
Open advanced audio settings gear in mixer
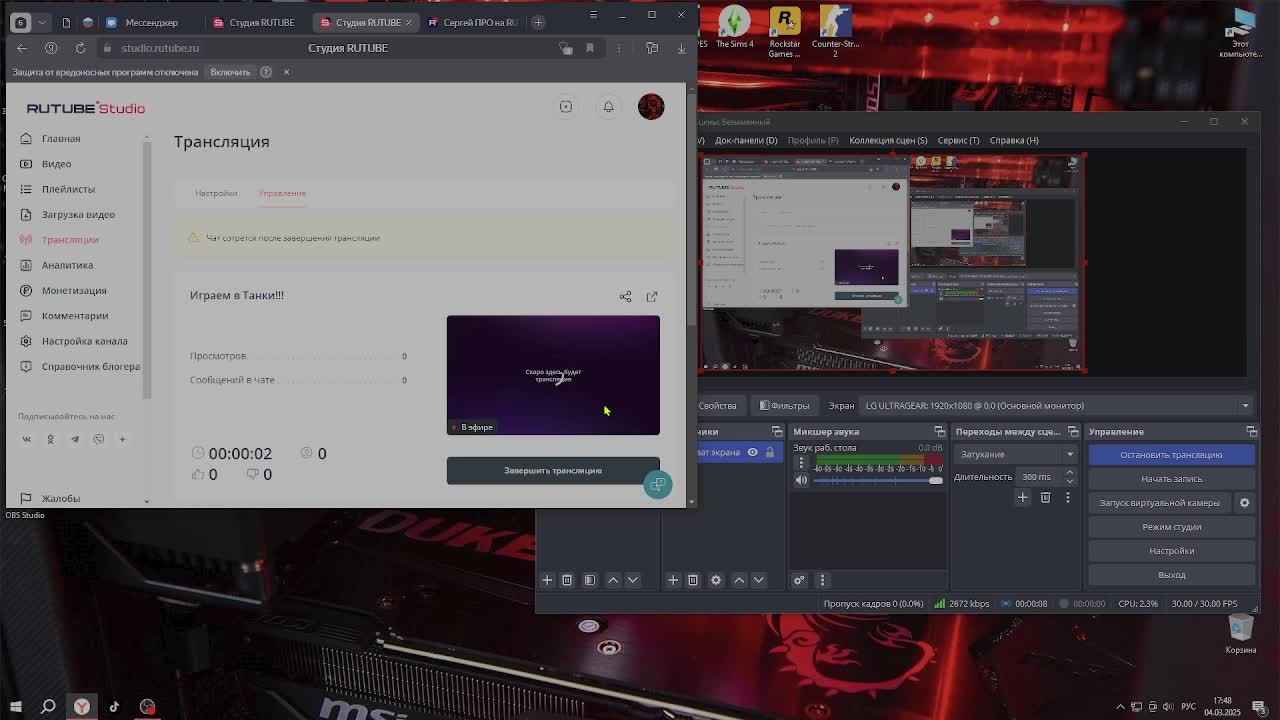[799, 580]
